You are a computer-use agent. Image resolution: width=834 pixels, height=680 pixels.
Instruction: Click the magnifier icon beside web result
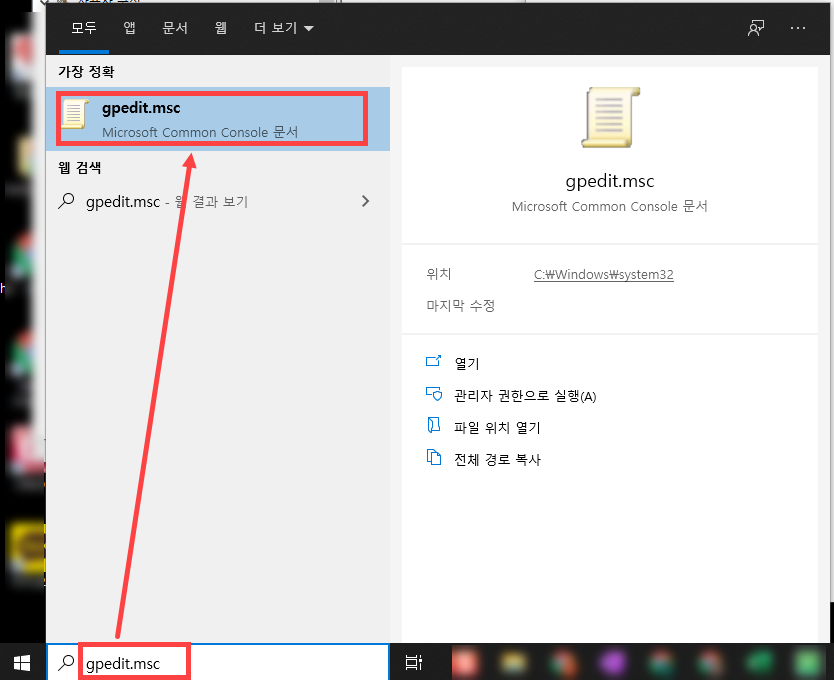pyautogui.click(x=66, y=201)
